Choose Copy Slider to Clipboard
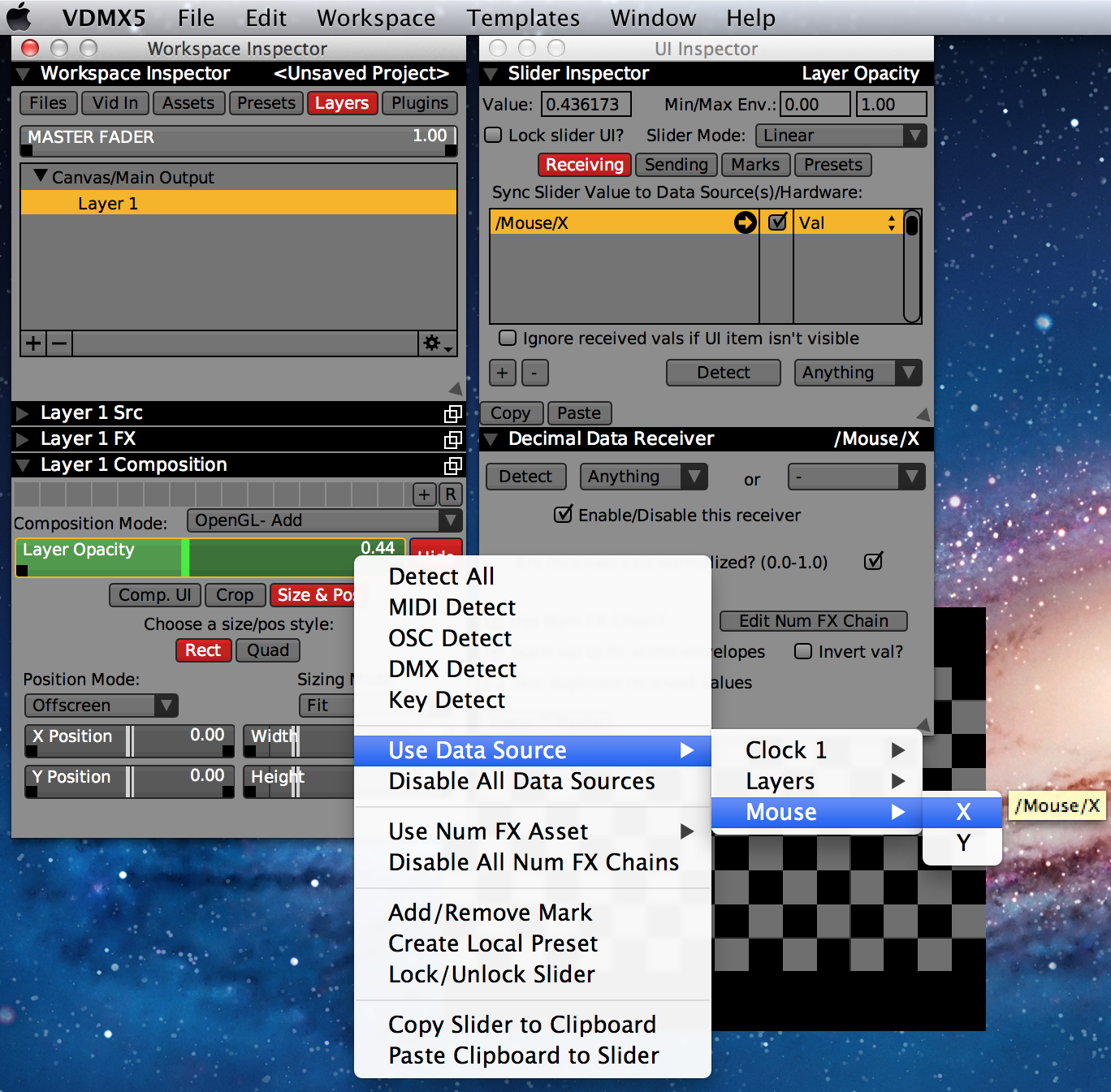 coord(532,1025)
